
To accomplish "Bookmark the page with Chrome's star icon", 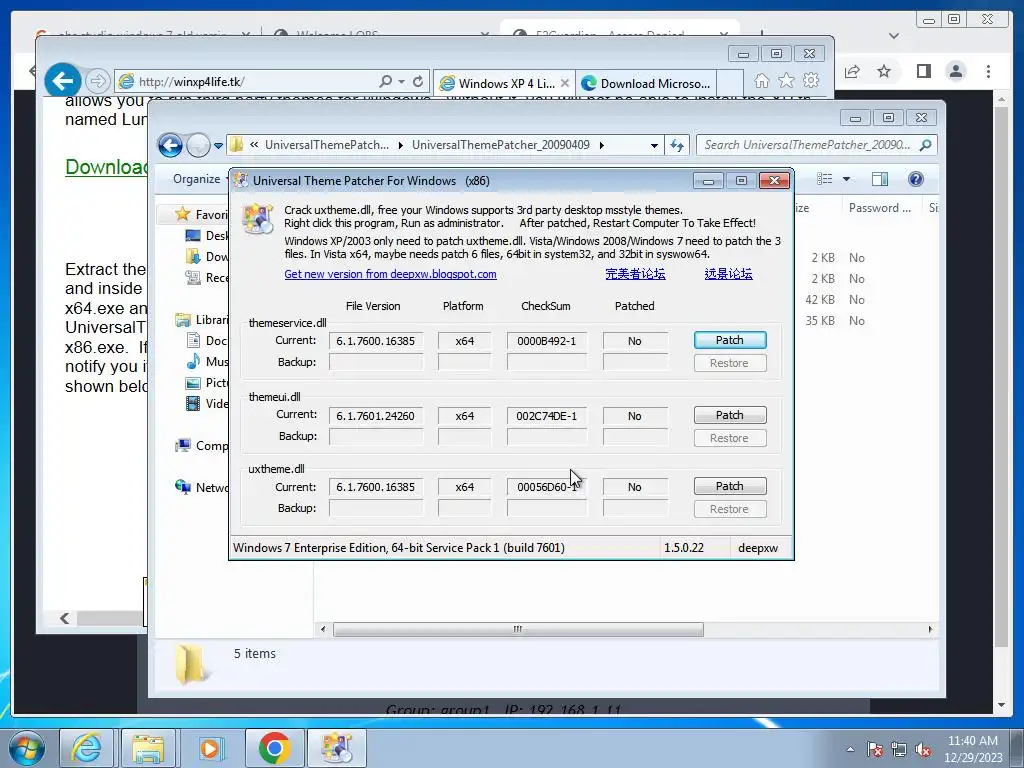I will (x=884, y=71).
